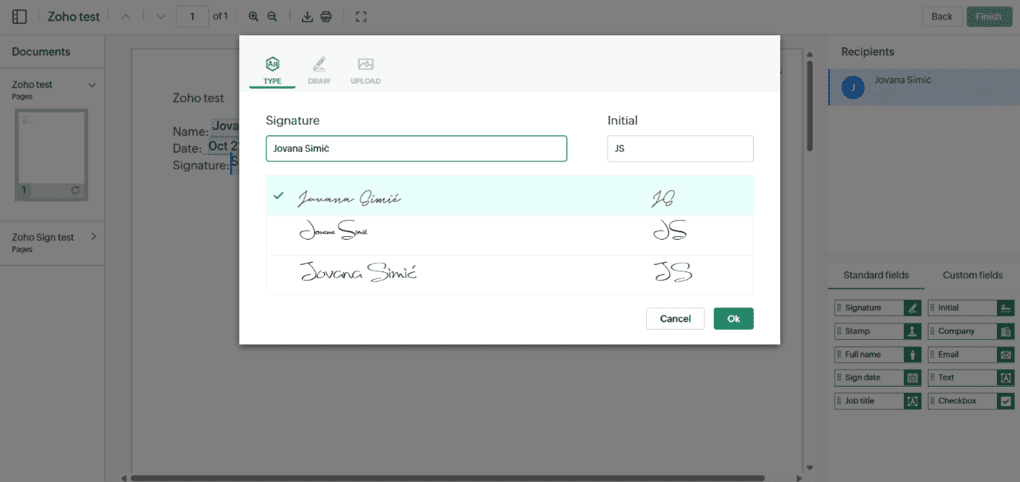Go to next page arrow
This screenshot has height=482, width=1020.
tap(161, 16)
